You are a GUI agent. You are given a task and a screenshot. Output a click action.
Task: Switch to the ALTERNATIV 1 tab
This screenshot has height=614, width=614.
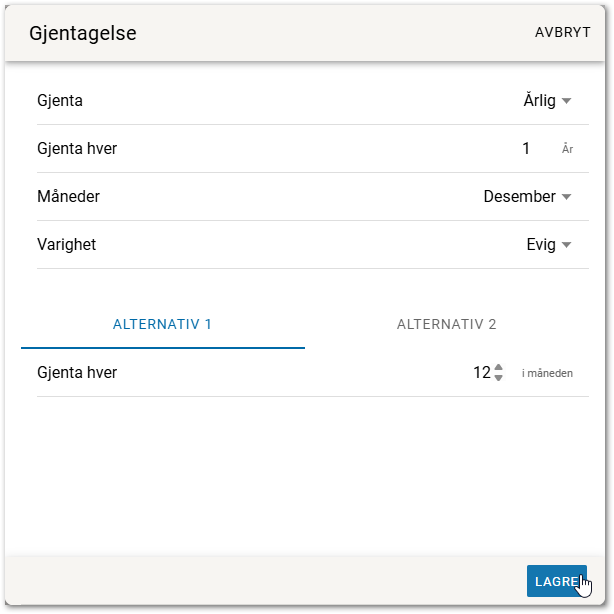[163, 324]
